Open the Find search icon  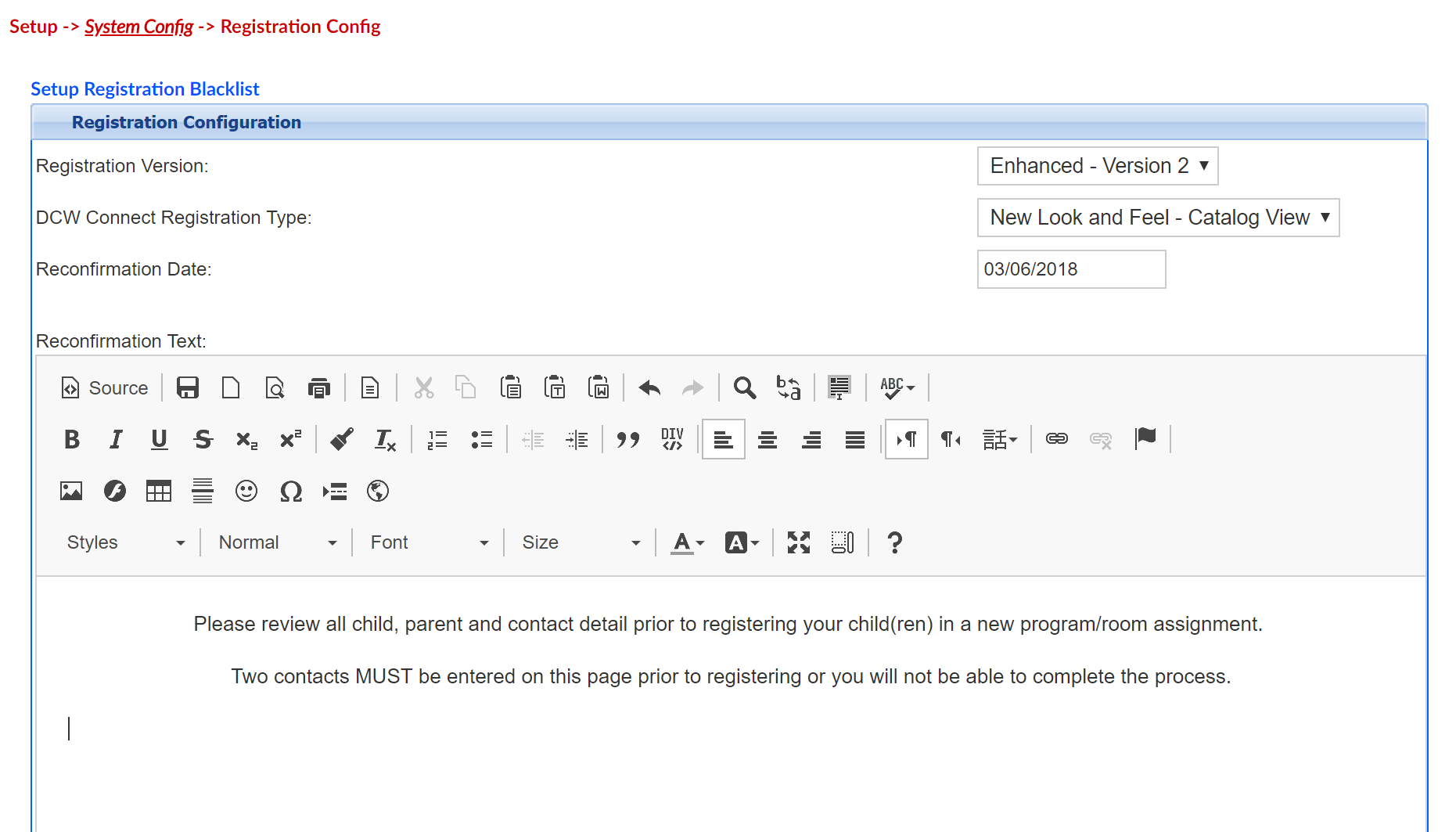click(744, 387)
